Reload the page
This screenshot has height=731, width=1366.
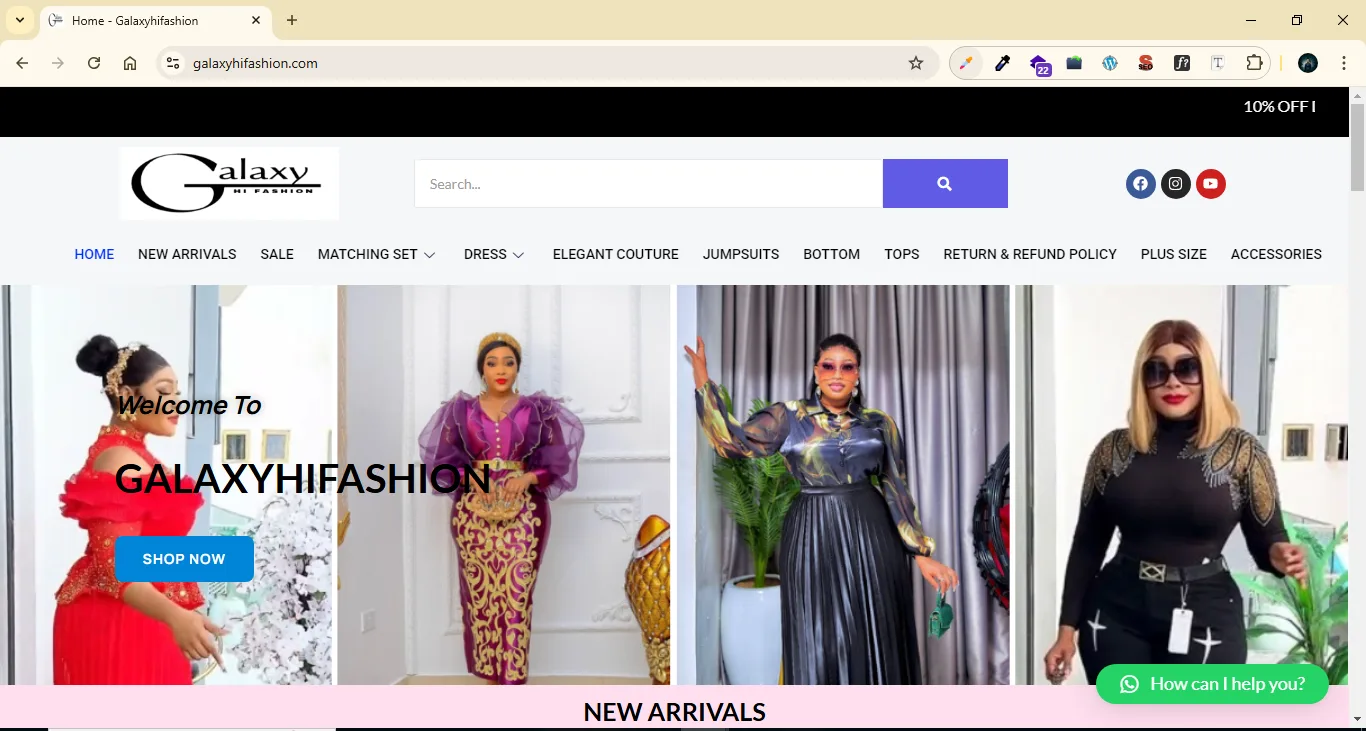coord(94,63)
